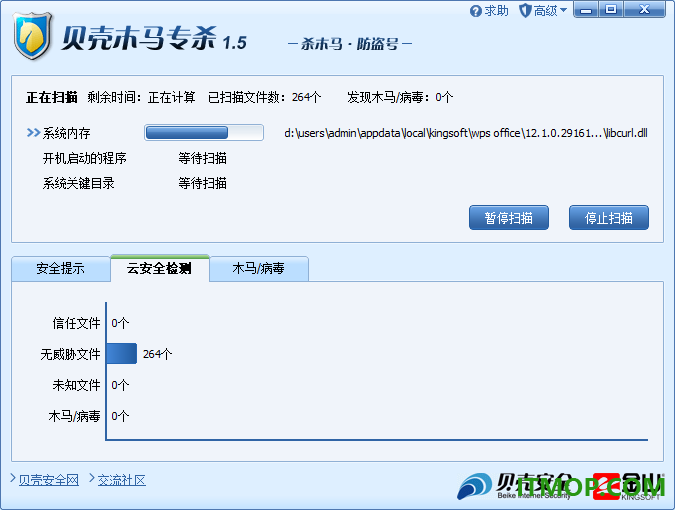Click the 正在扫描 status heading
Image resolution: width=675 pixels, height=510 pixels.
[52, 97]
